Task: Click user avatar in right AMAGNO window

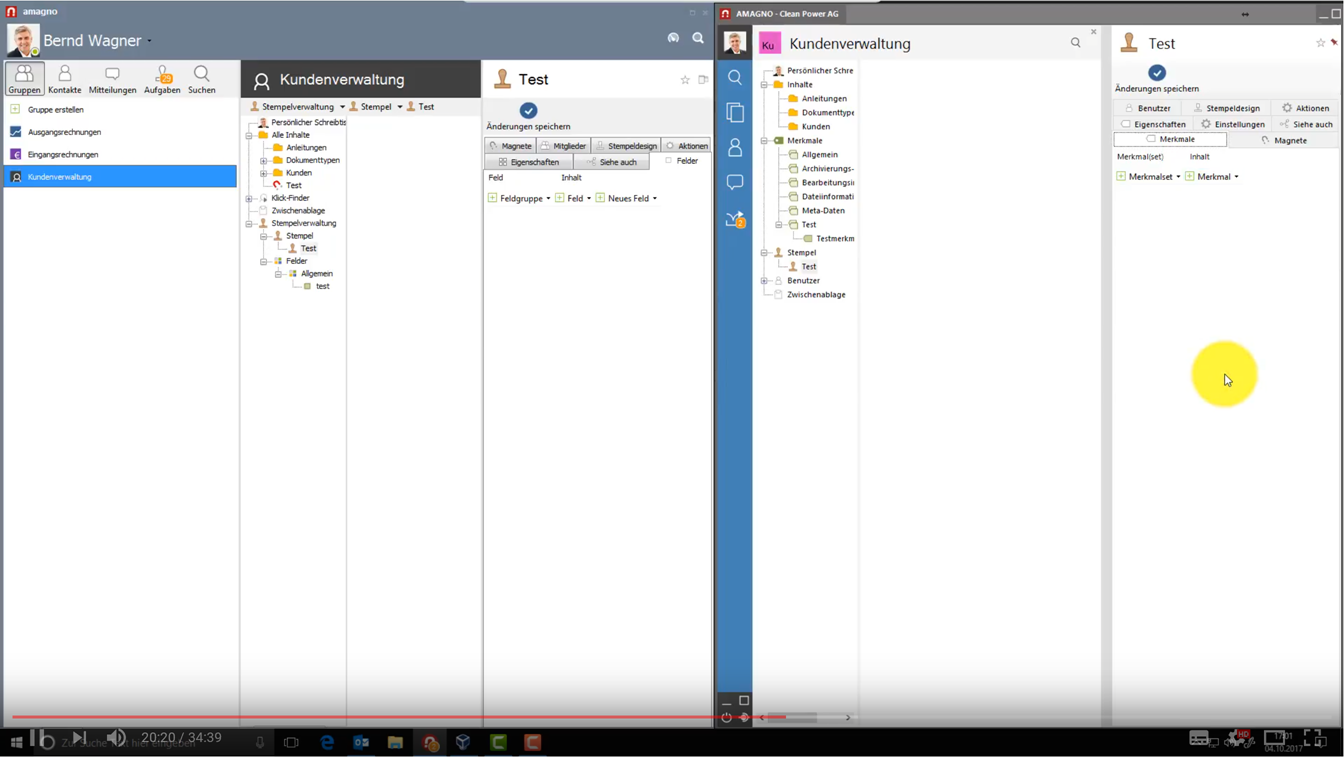Action: coord(735,43)
